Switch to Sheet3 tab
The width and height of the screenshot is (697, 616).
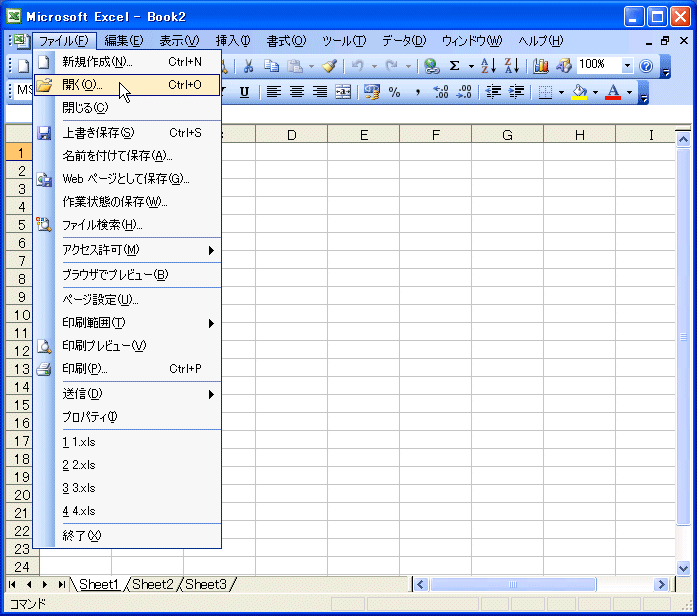point(205,584)
